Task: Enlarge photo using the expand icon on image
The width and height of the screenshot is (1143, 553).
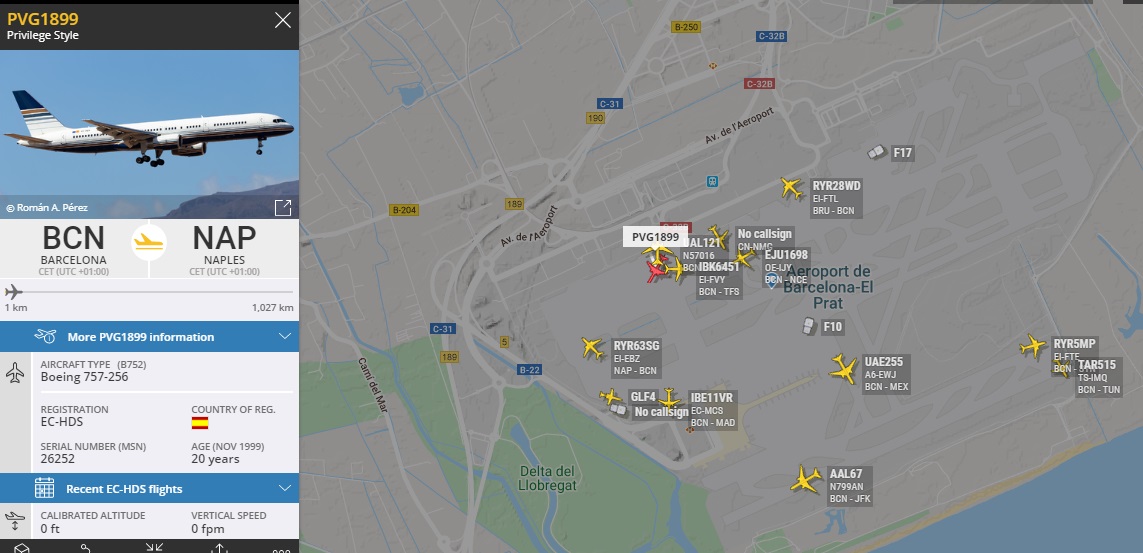Action: coord(283,208)
